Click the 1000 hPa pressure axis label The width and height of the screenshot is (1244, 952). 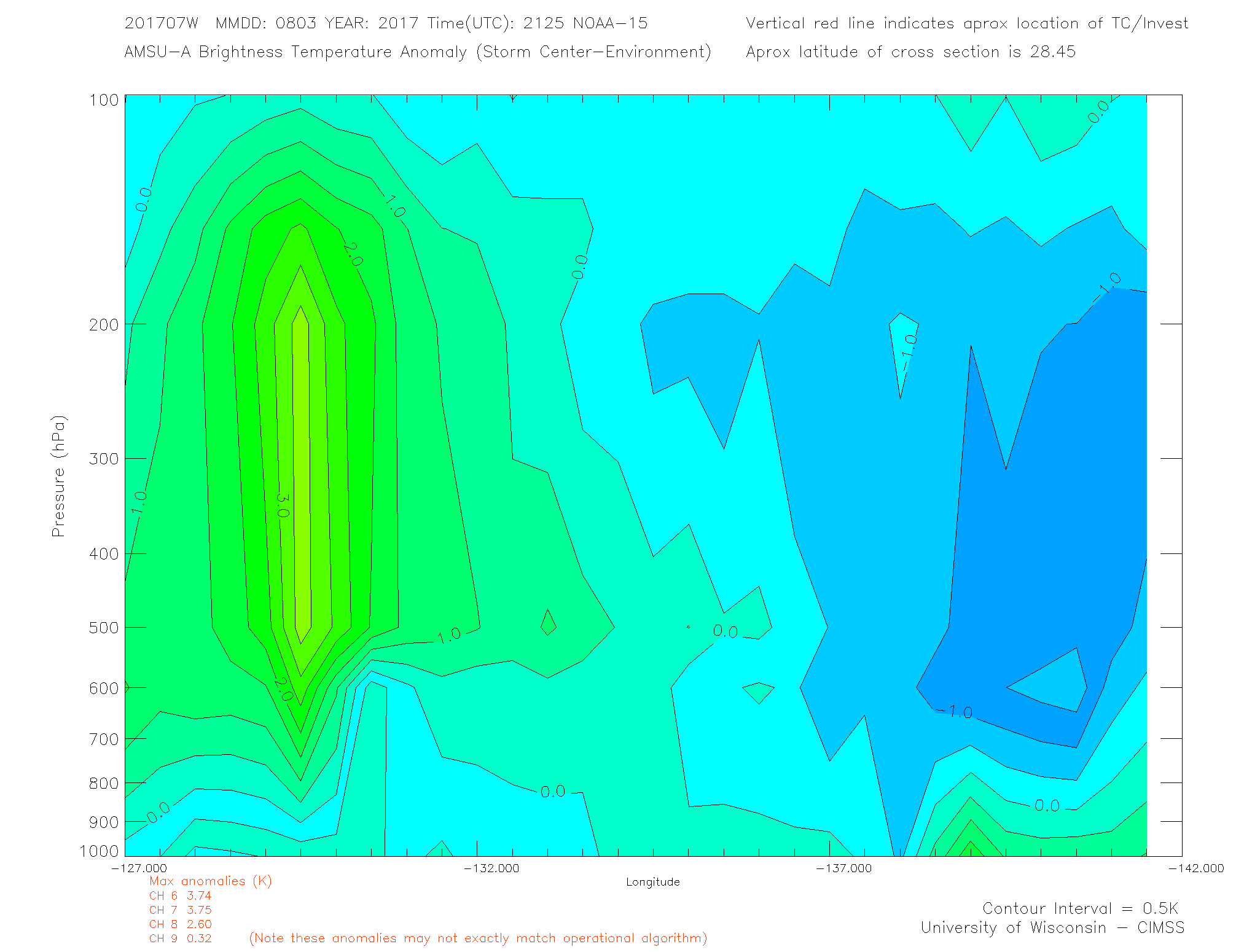click(x=99, y=851)
